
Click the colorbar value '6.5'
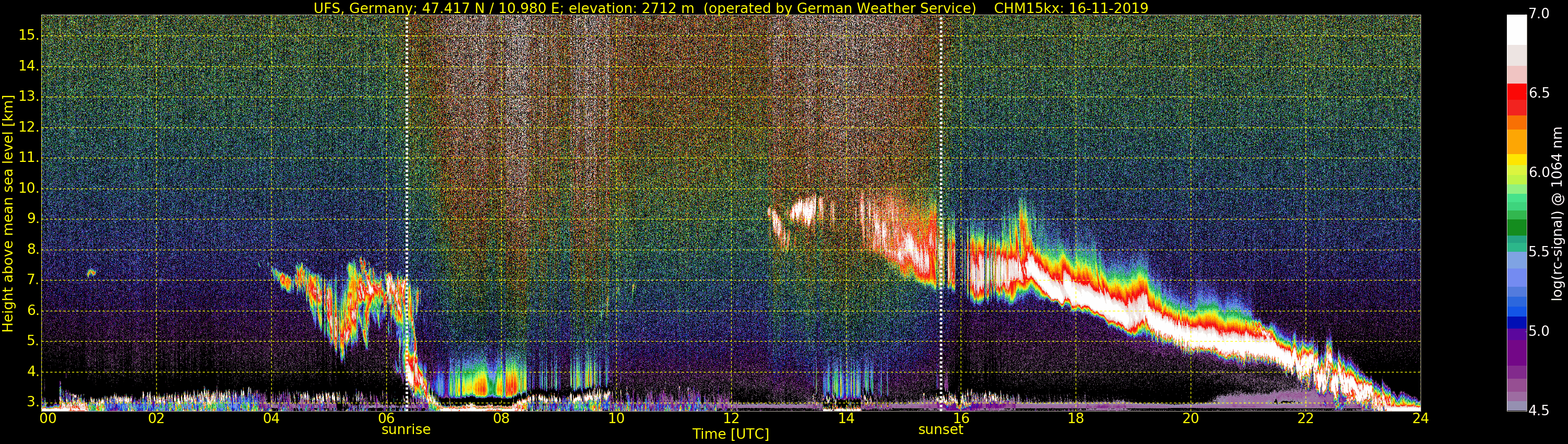tap(1539, 93)
